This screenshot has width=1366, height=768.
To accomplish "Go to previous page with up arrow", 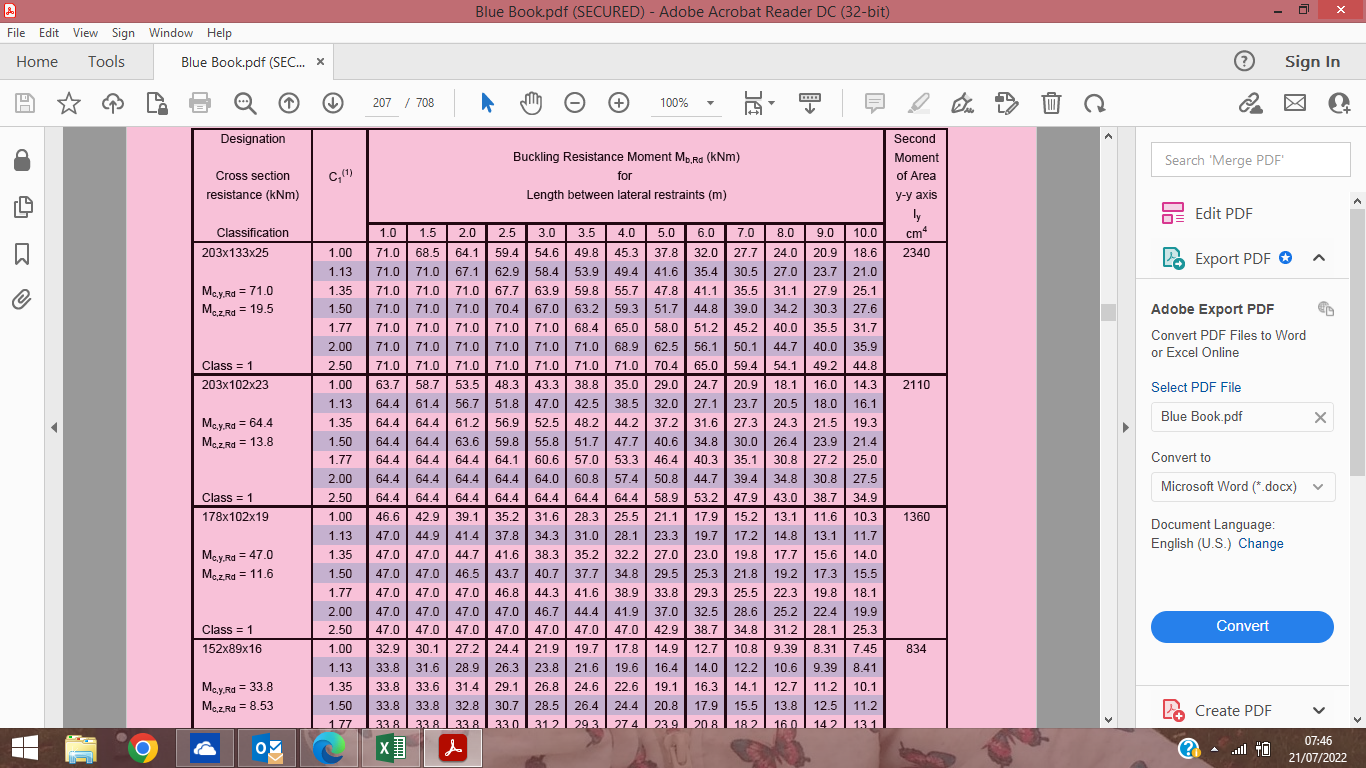I will pos(289,103).
